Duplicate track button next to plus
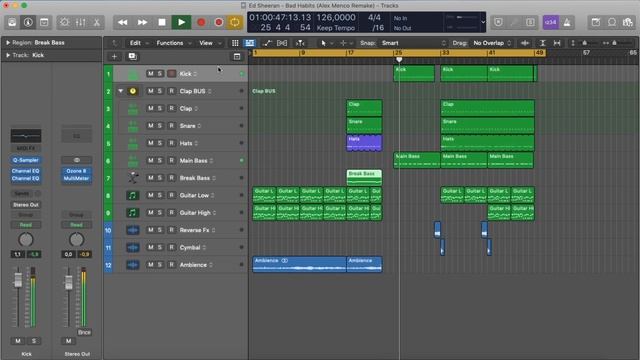The image size is (640, 360). (x=133, y=57)
